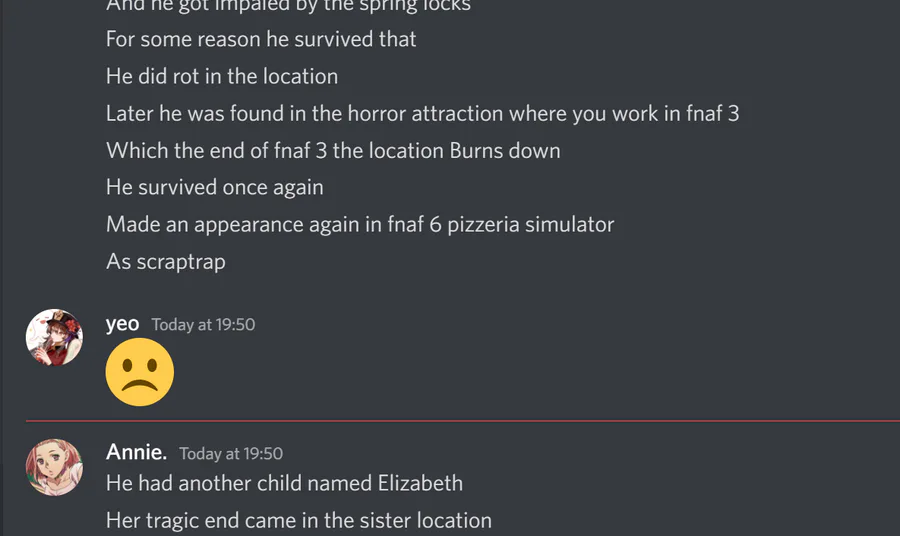Click Annie's profile avatar
The height and width of the screenshot is (536, 900).
[x=54, y=466]
